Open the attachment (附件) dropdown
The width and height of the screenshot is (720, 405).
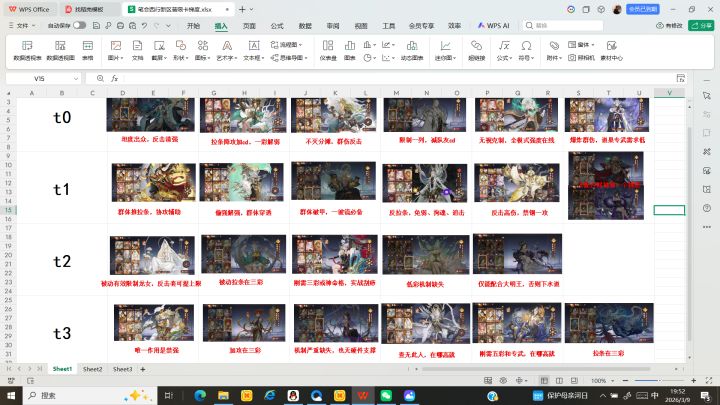pos(554,51)
